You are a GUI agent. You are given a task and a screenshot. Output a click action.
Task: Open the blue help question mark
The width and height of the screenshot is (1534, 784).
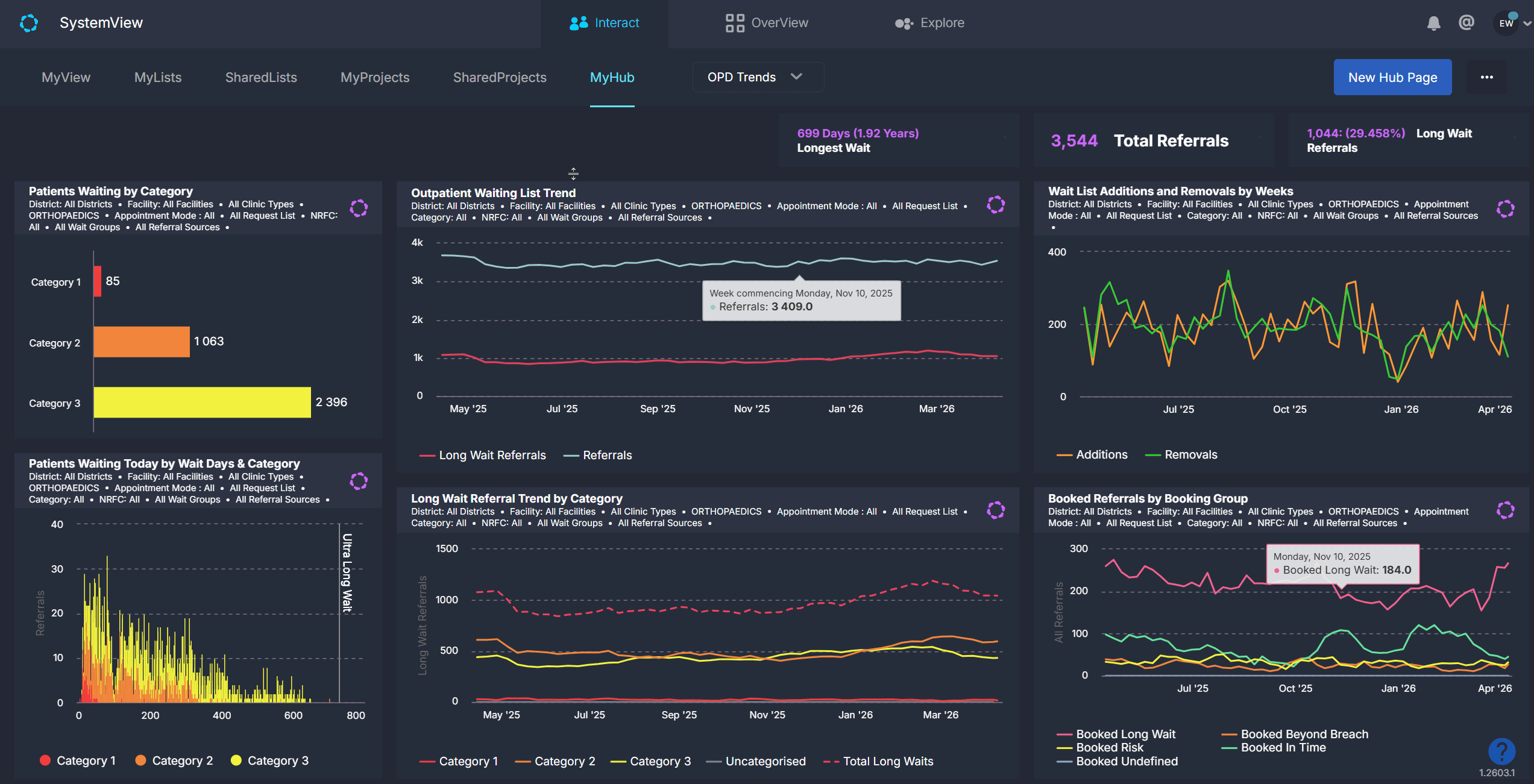tap(1501, 751)
